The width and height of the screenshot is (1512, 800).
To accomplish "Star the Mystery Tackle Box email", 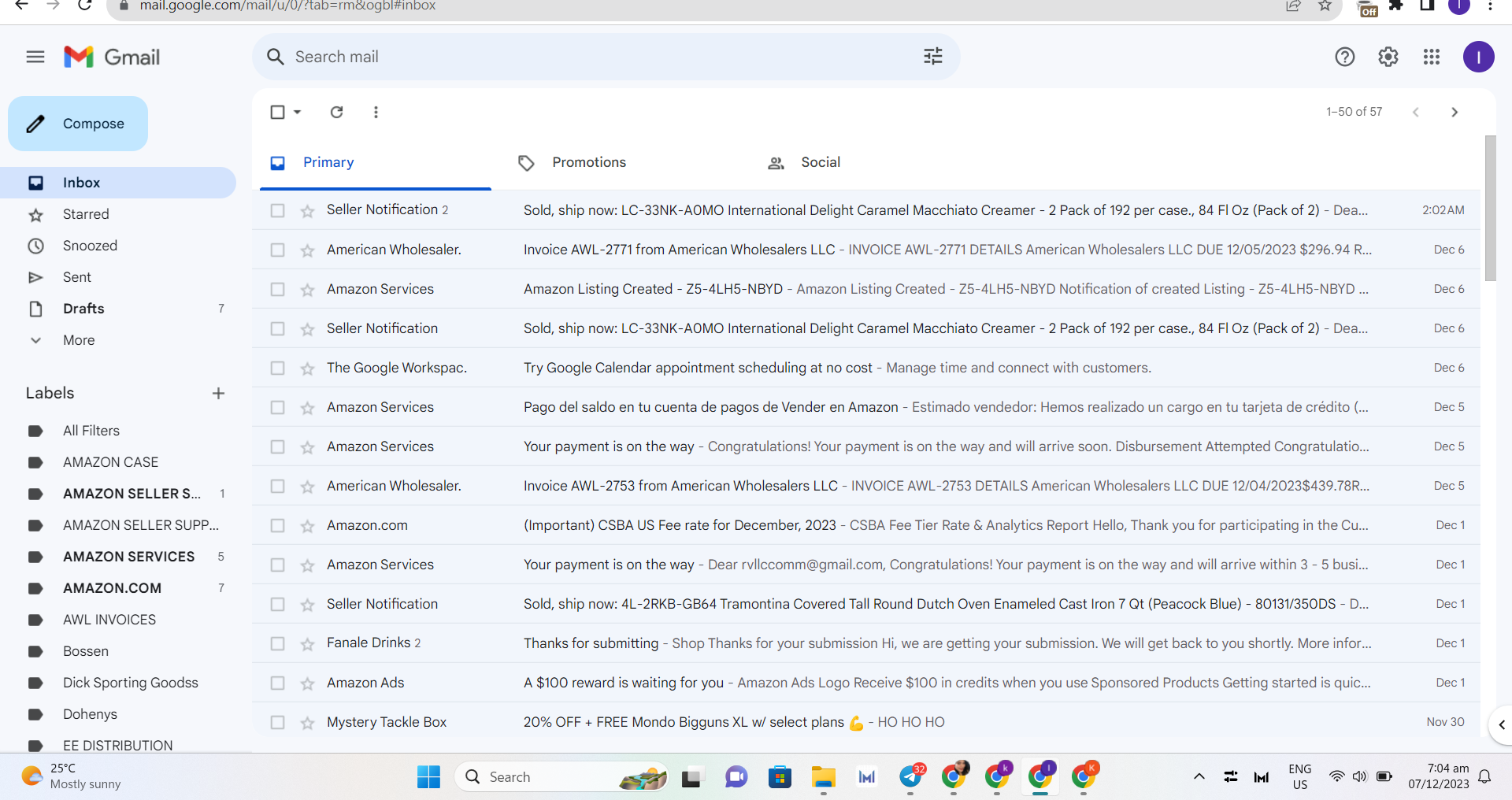I will tap(307, 723).
